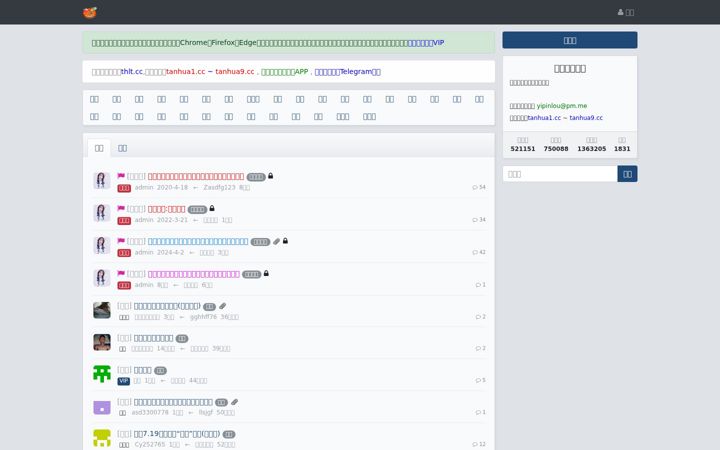
Task: Click the Zasdfg123 last replier name
Action: (219, 187)
